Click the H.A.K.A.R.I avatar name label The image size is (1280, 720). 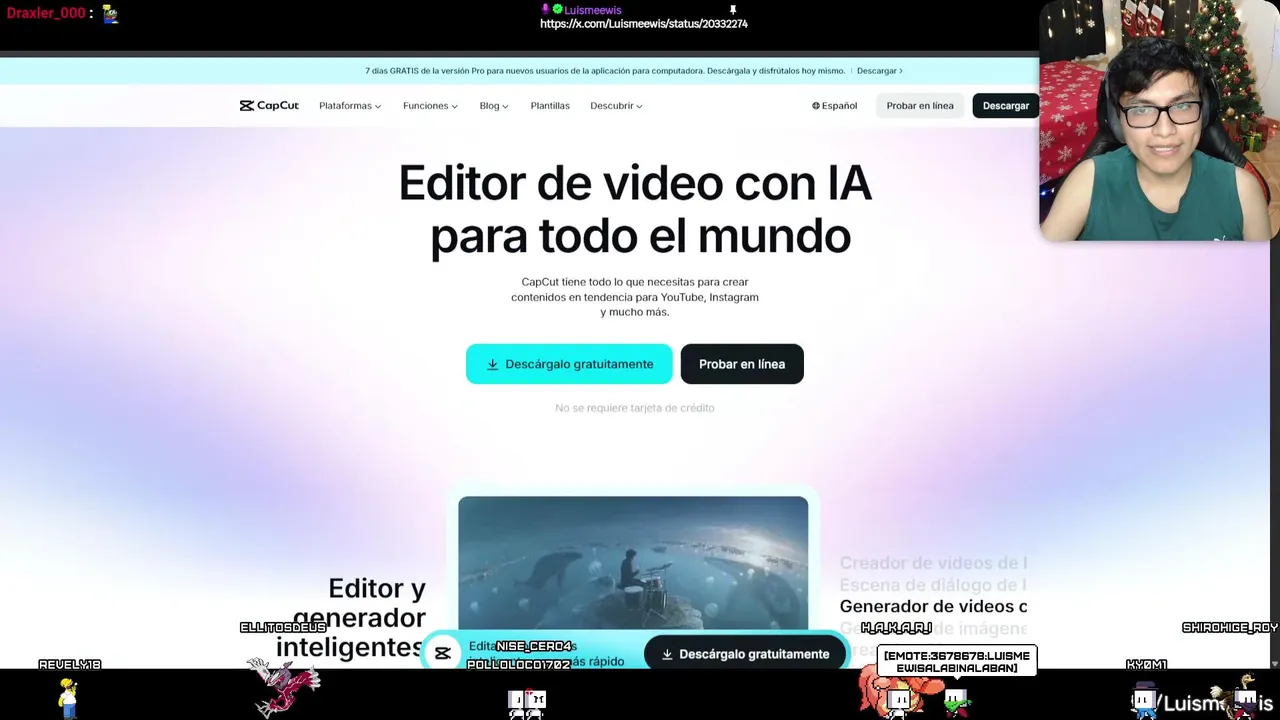[x=896, y=628]
